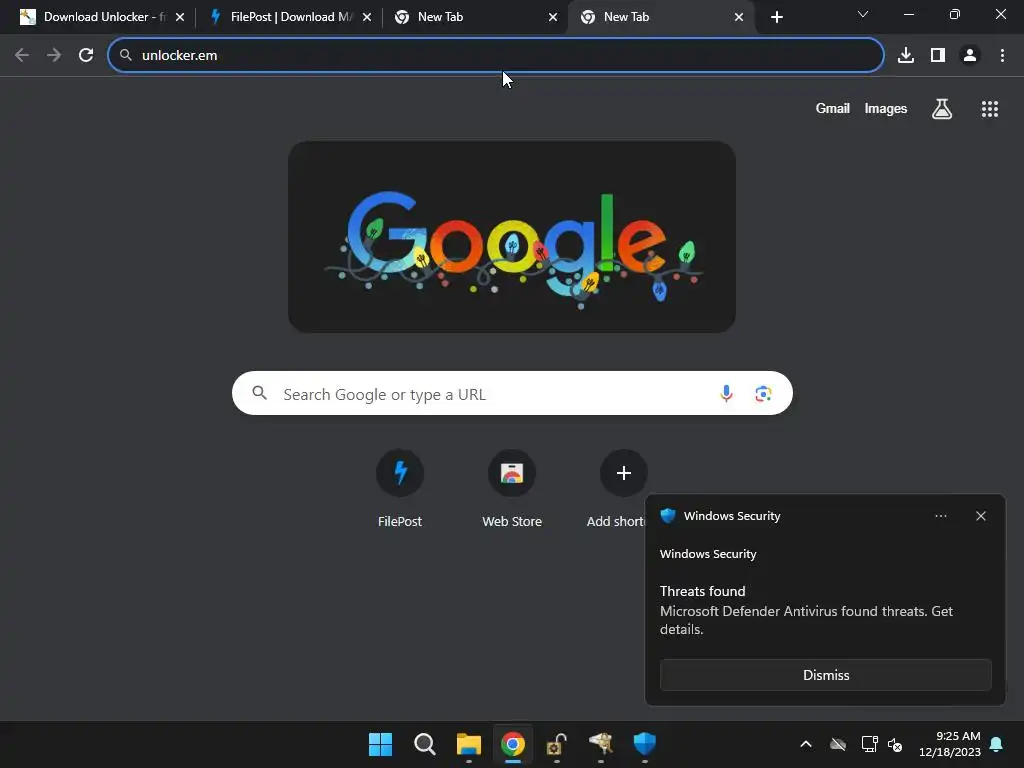
Task: Click the Search Google or type a URL box
Action: click(512, 394)
